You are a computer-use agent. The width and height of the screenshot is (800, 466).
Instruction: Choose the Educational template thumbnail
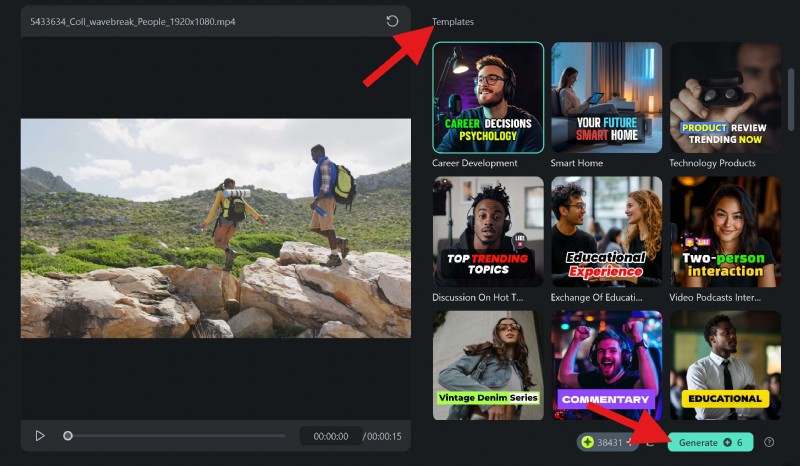[725, 365]
